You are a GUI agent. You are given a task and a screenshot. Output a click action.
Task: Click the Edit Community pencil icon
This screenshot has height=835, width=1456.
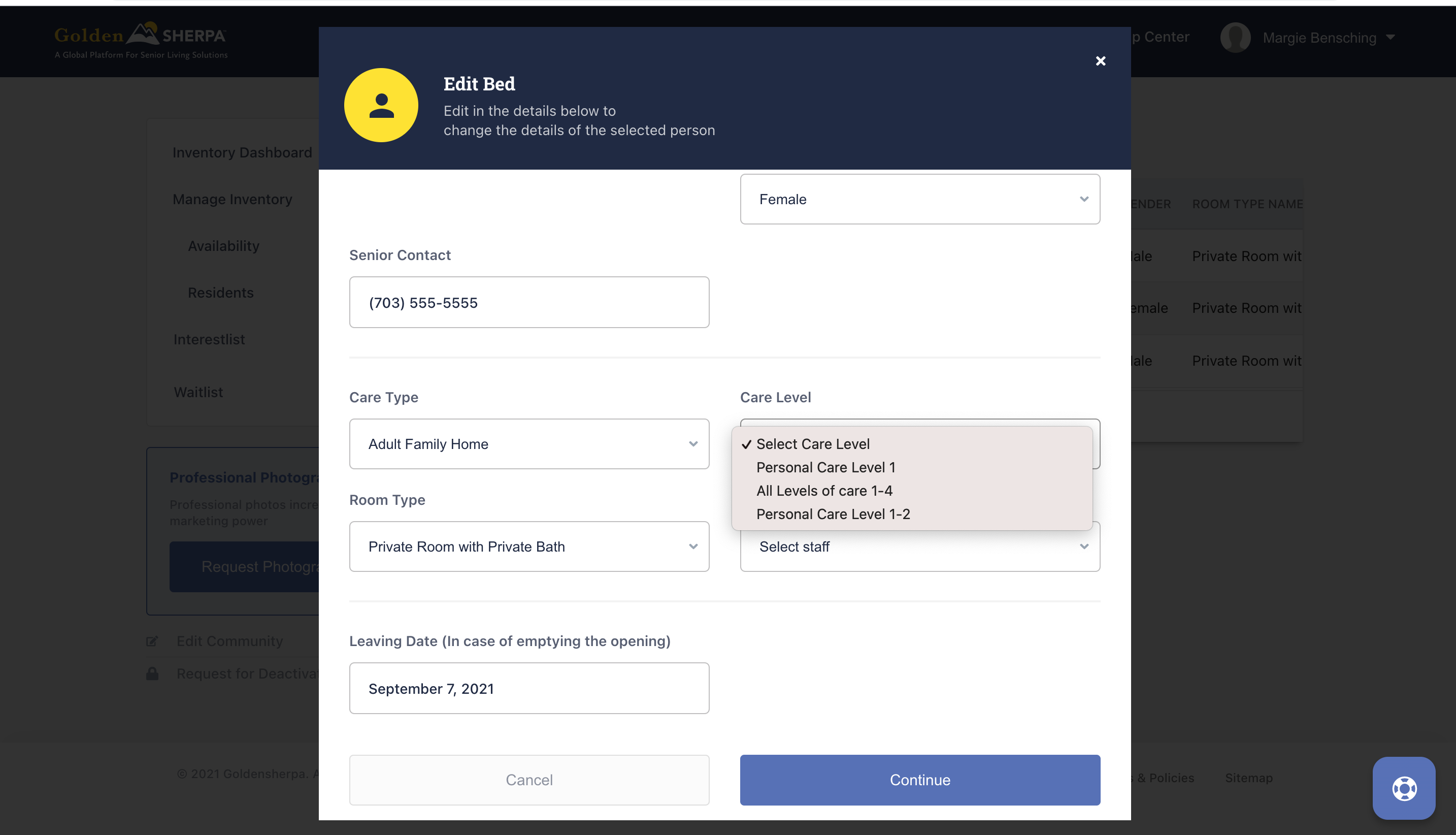tap(152, 641)
